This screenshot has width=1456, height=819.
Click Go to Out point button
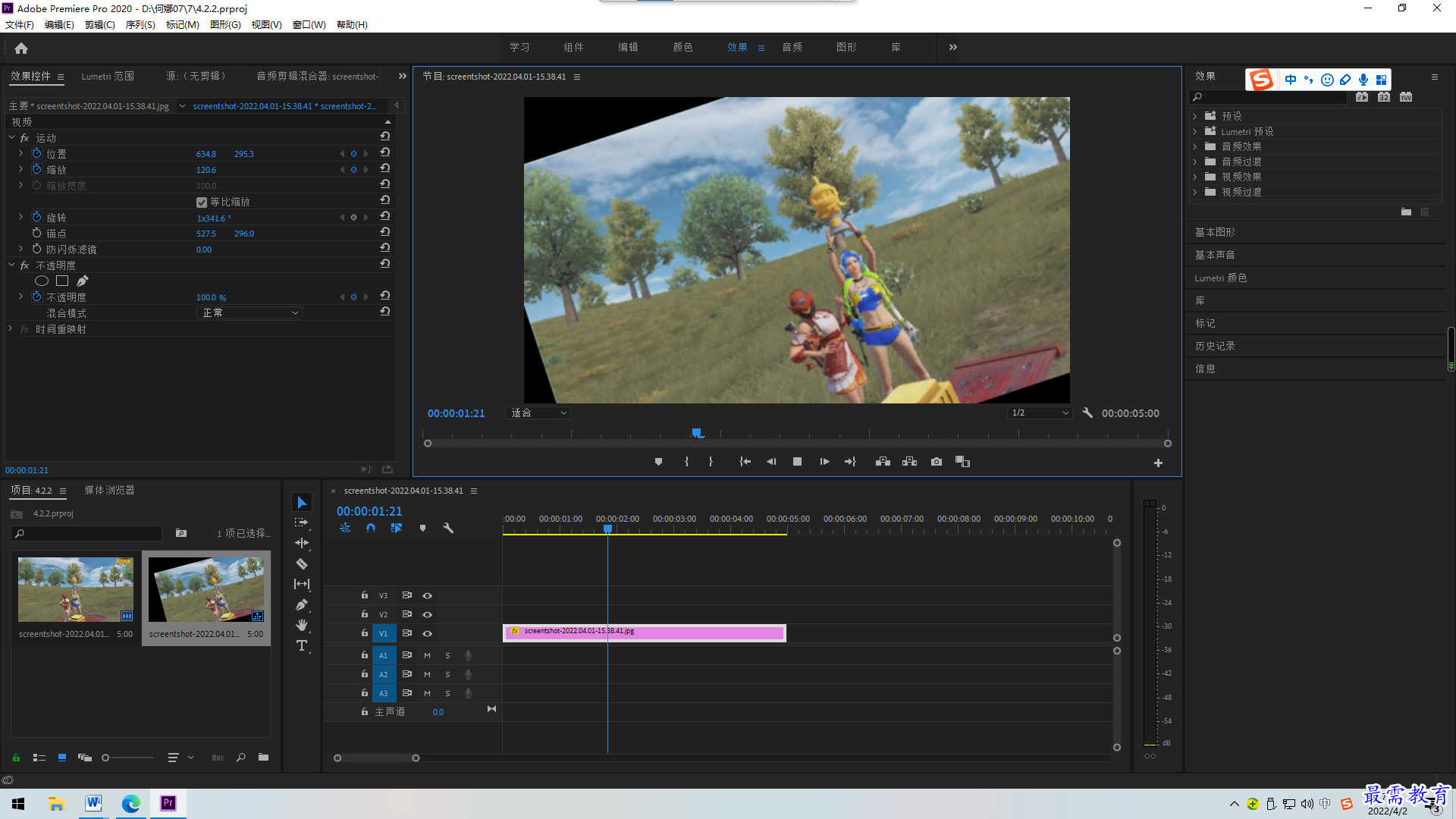pyautogui.click(x=850, y=462)
